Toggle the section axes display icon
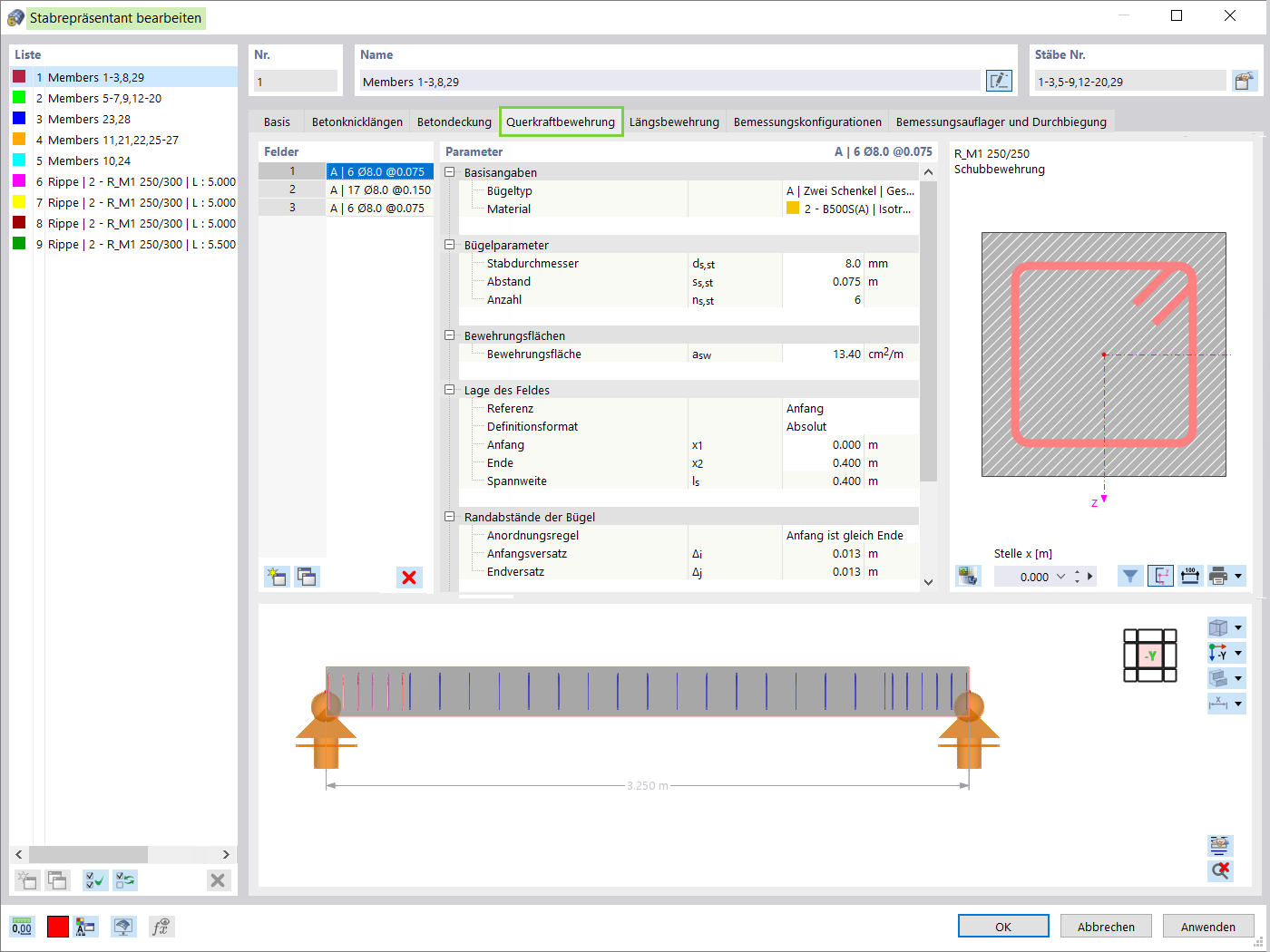This screenshot has height=952, width=1270. [x=1160, y=576]
